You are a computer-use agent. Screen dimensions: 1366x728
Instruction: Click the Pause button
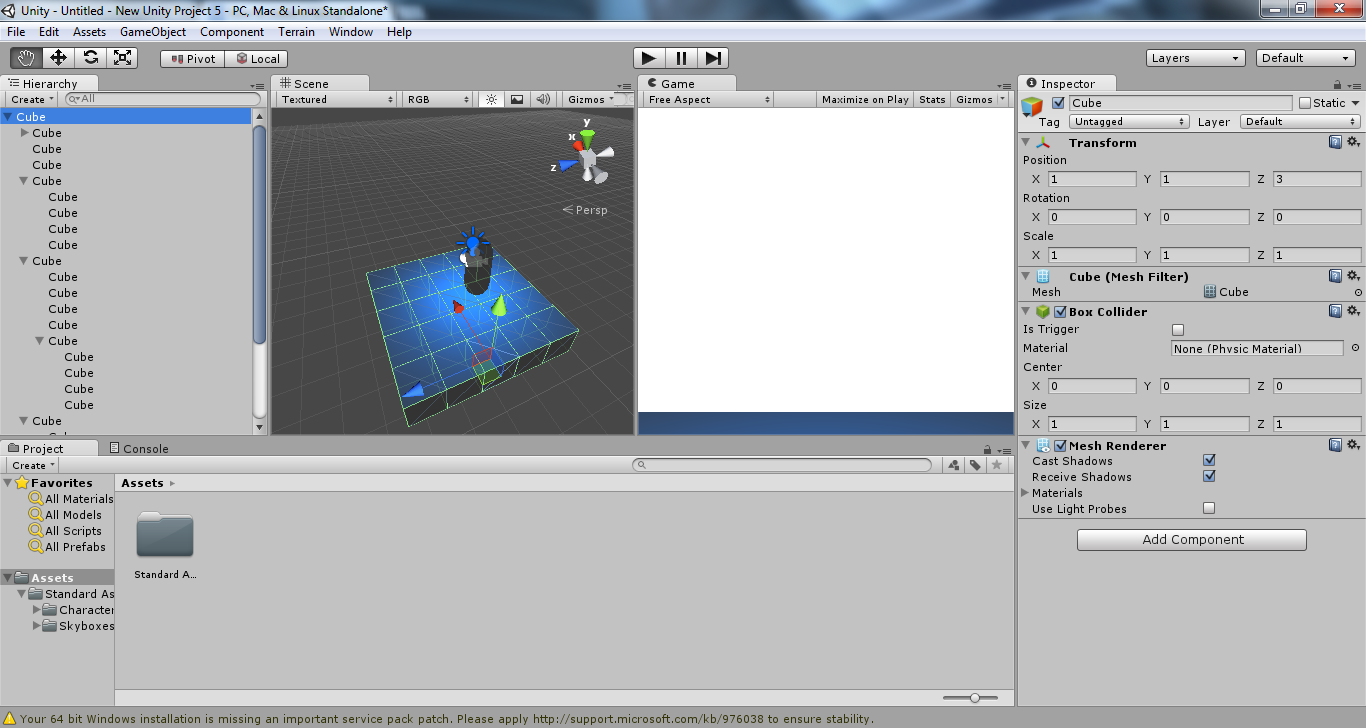click(x=681, y=58)
